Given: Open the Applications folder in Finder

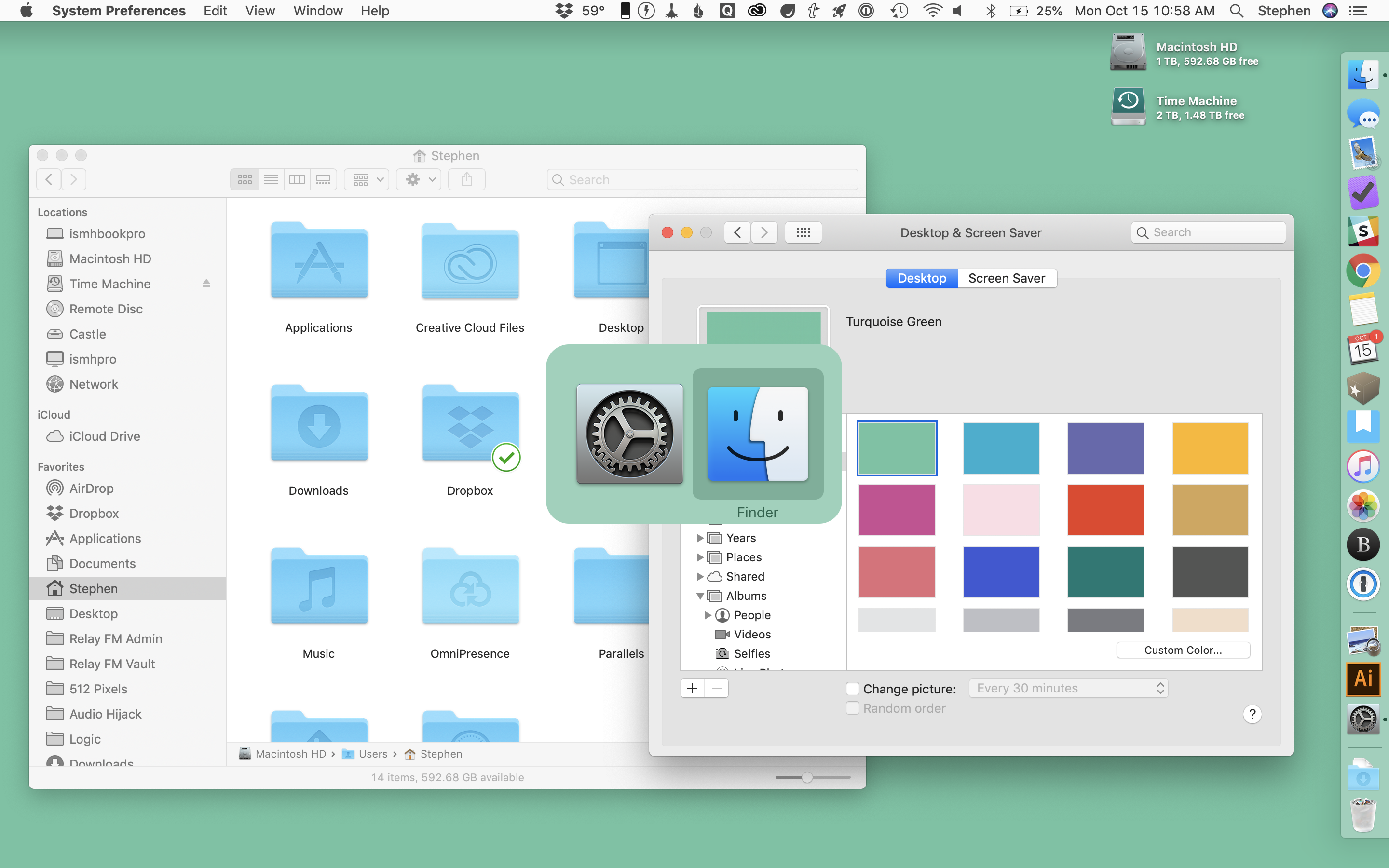Looking at the screenshot, I should (x=319, y=261).
